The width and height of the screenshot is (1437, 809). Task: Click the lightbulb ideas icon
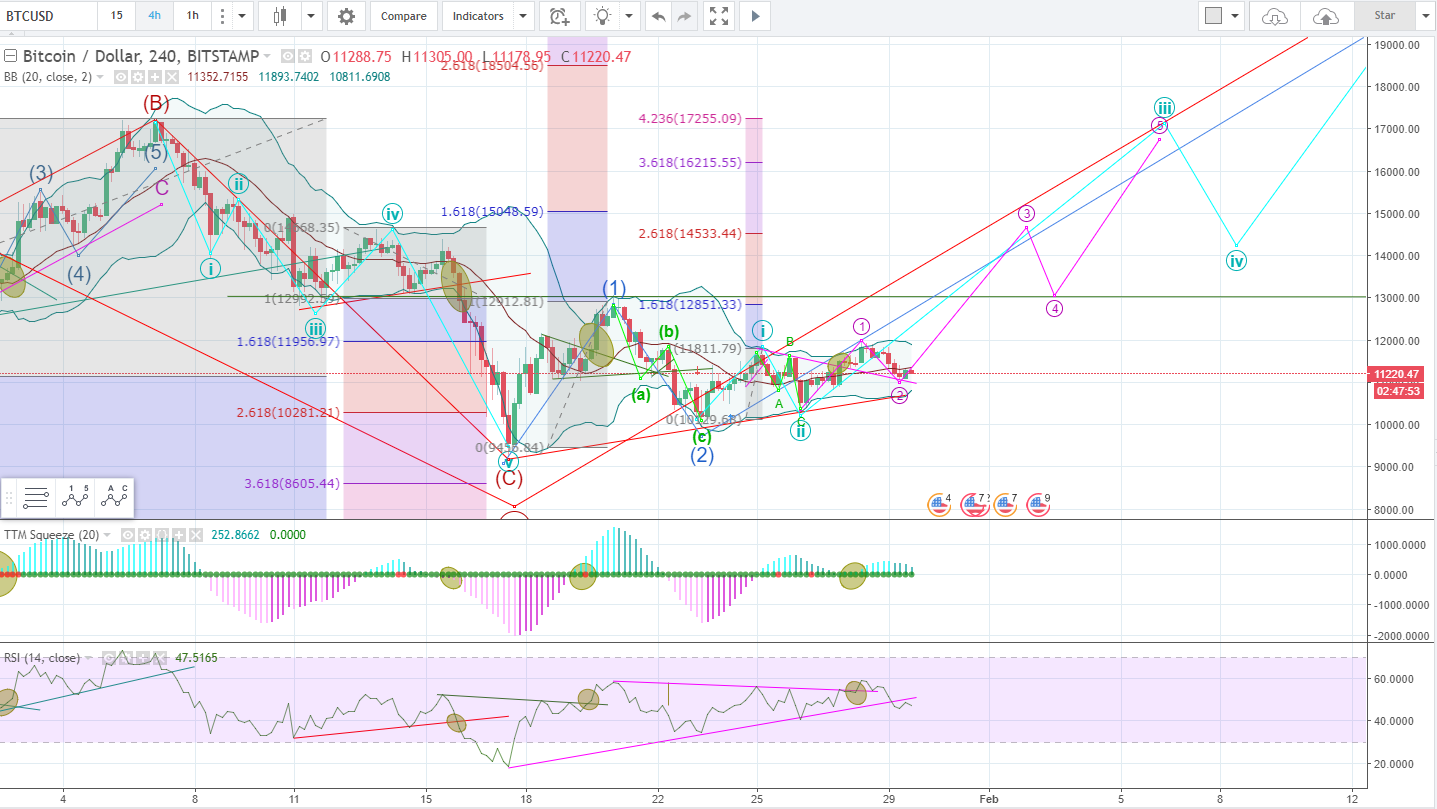pos(602,16)
